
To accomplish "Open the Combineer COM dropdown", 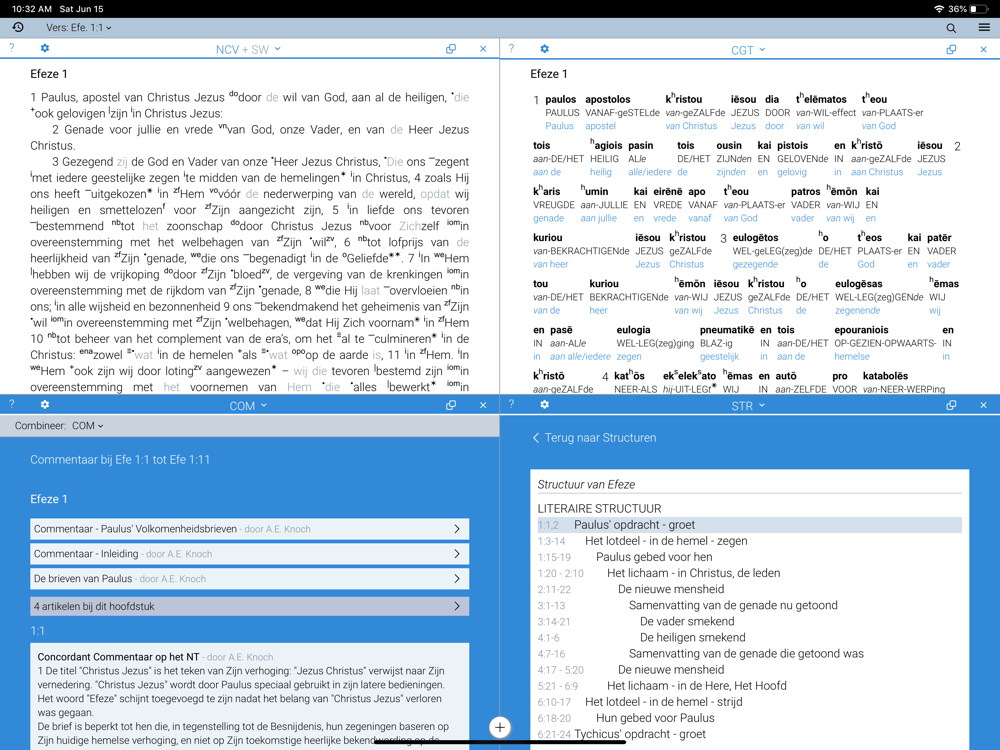I will pos(87,426).
